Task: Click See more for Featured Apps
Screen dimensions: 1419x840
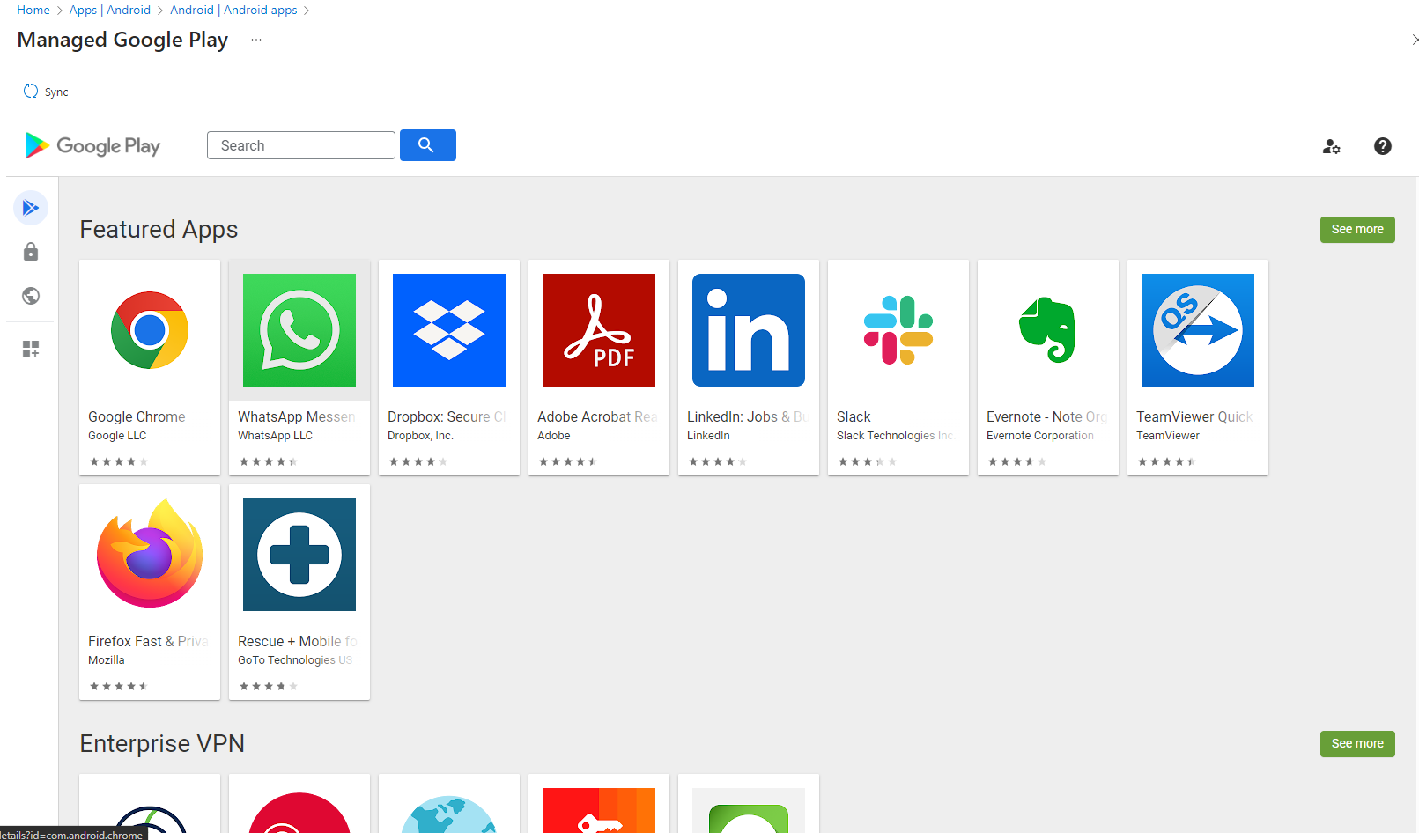Action: pos(1356,229)
